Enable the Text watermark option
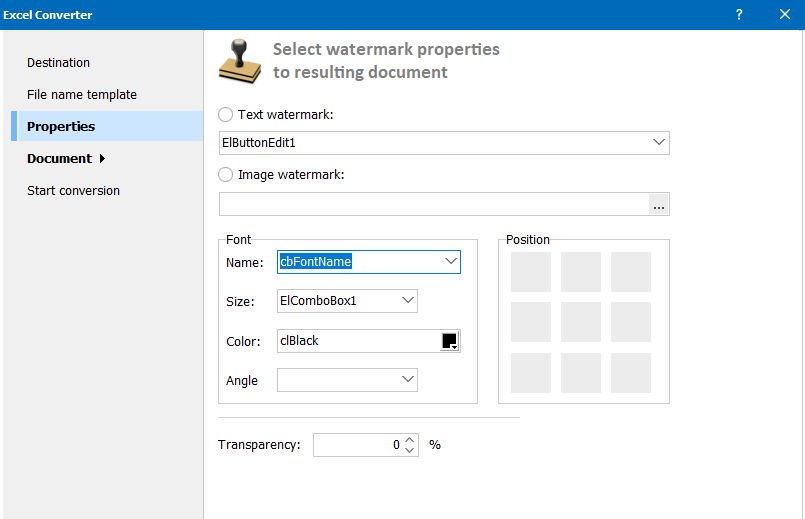Screen dimensions: 805x519 [226, 115]
